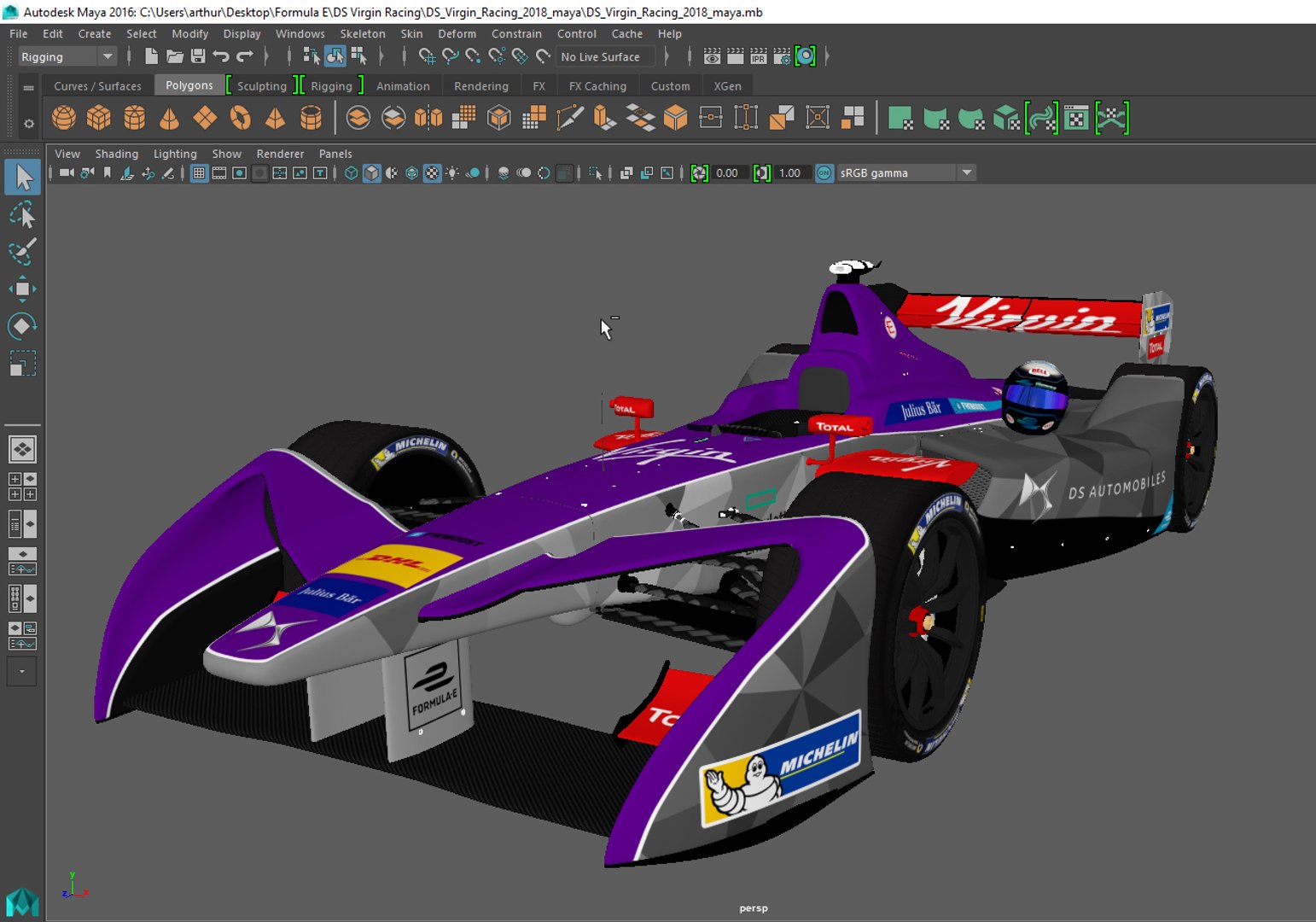The image size is (1316, 922).
Task: Switch to the XGen shelf tab
Action: pyautogui.click(x=727, y=85)
